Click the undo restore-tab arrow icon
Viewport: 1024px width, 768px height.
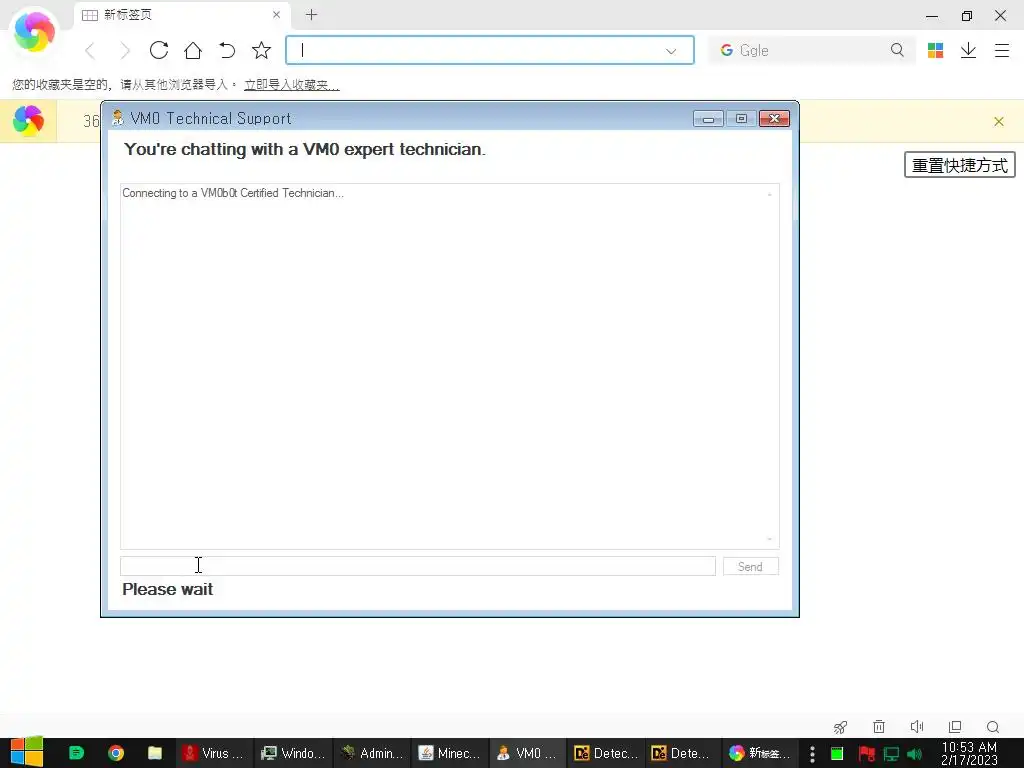[227, 50]
